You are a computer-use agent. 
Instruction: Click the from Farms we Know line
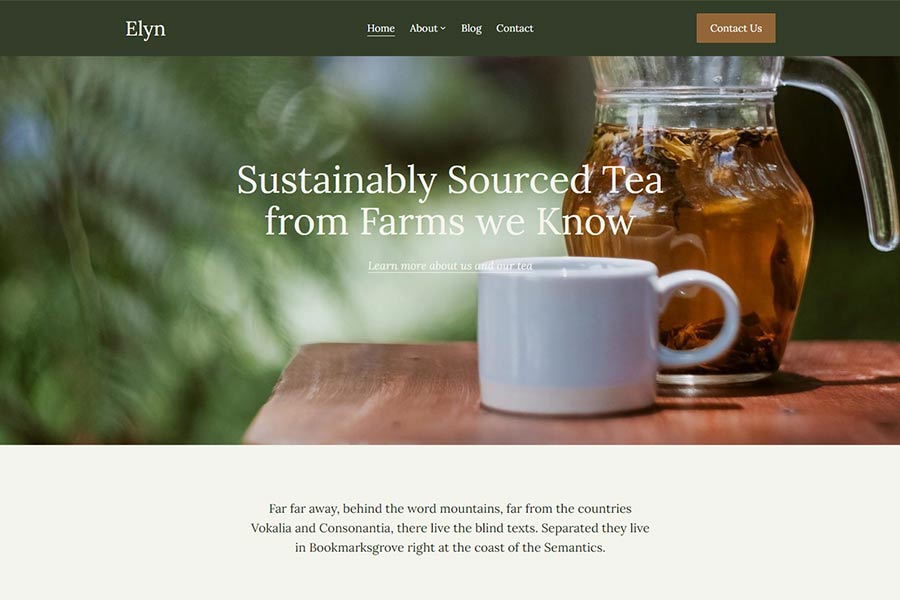450,221
